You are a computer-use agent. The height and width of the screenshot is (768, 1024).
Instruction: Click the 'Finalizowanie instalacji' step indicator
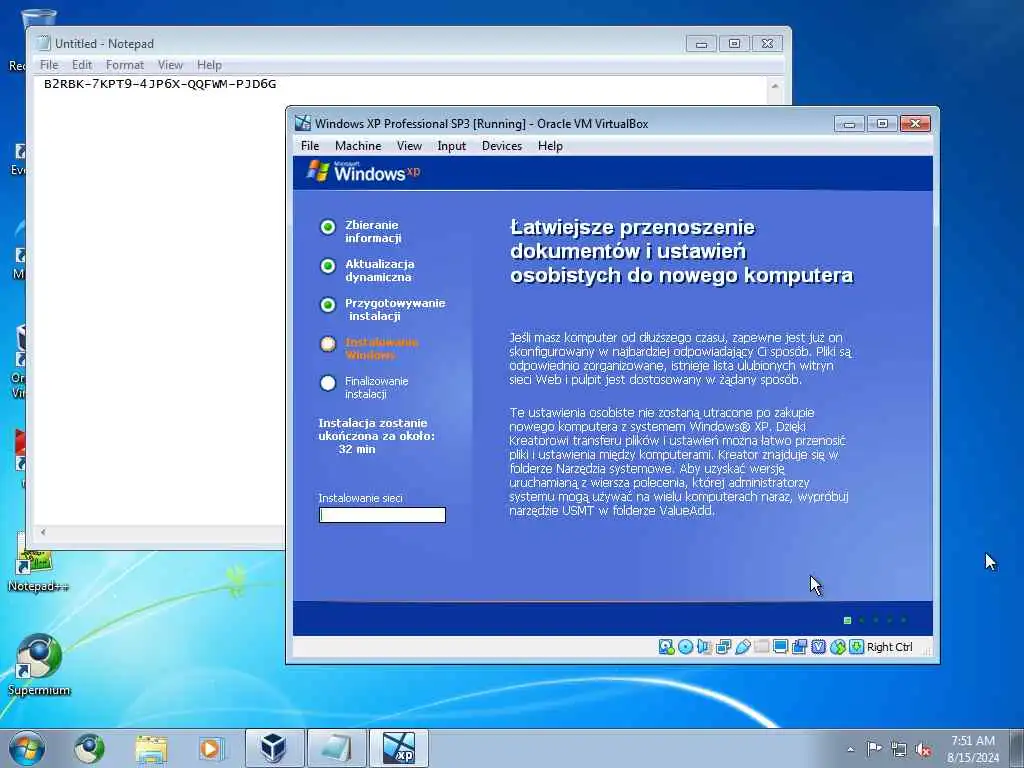point(328,383)
